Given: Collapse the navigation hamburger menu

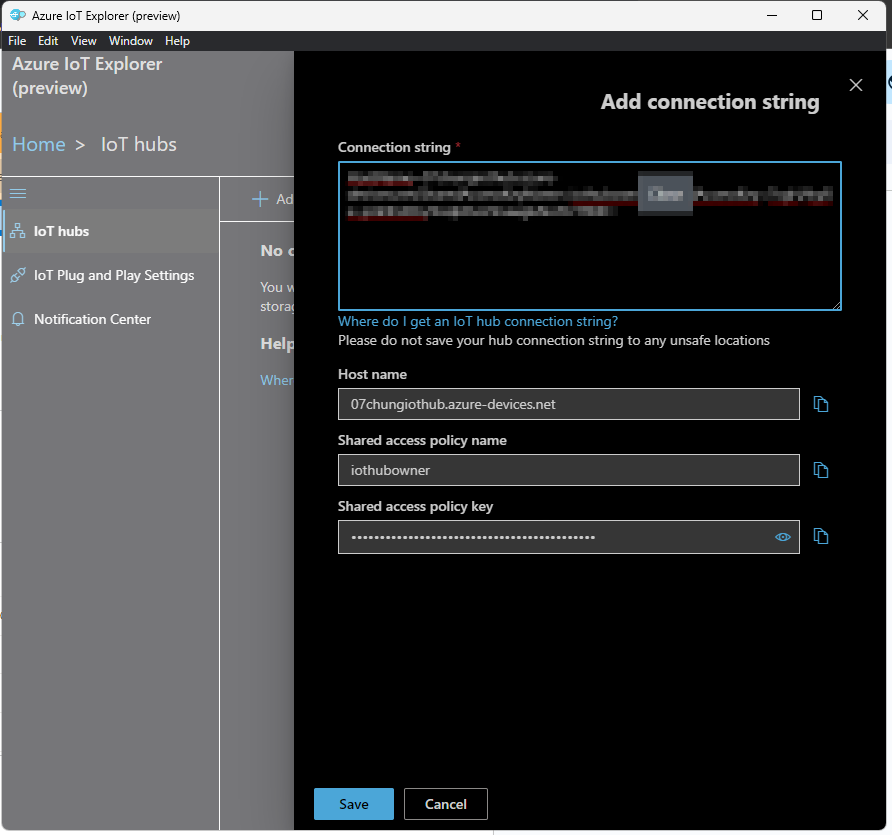Looking at the screenshot, I should [x=18, y=193].
